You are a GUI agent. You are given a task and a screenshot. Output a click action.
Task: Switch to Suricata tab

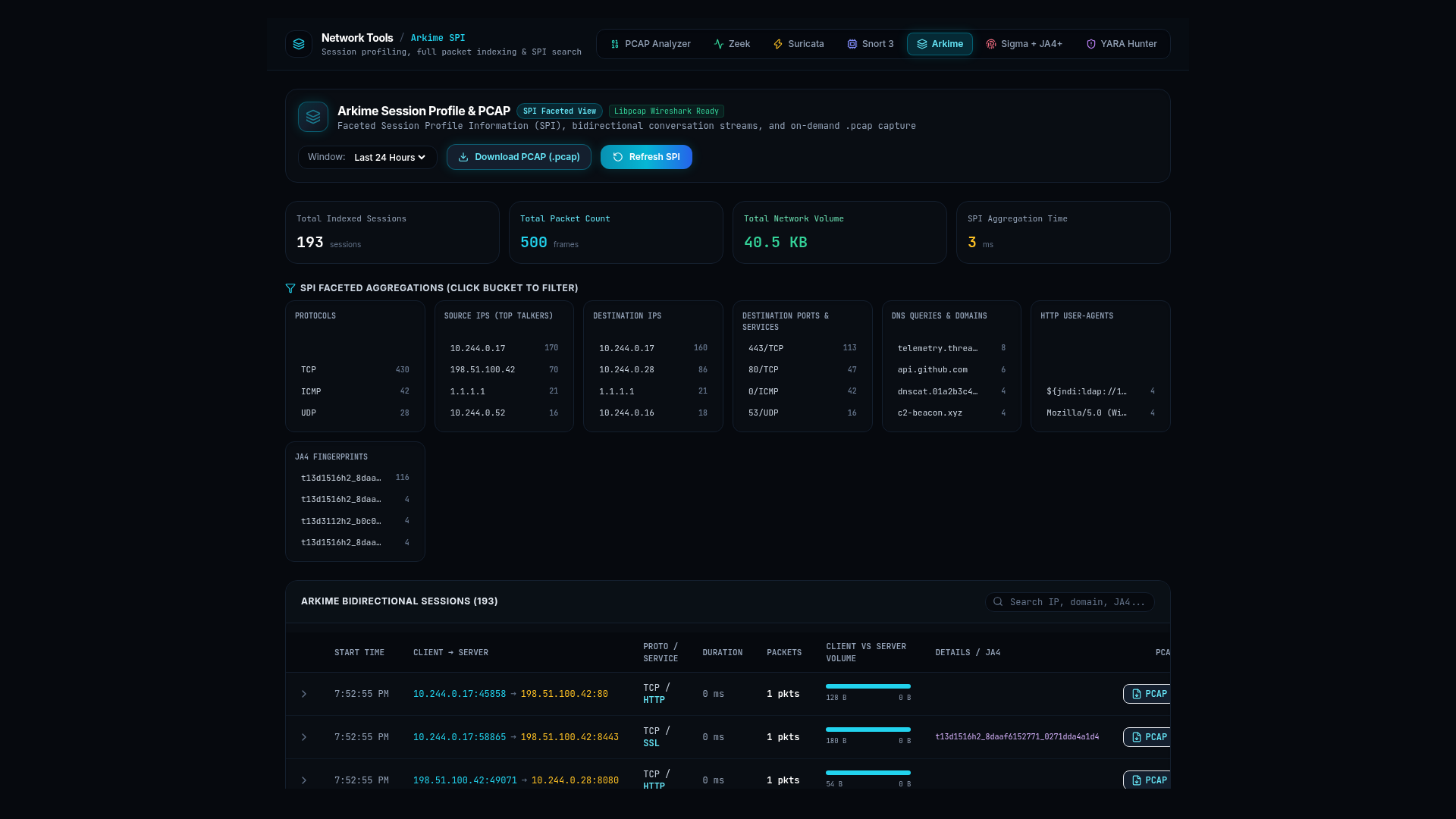tap(799, 44)
